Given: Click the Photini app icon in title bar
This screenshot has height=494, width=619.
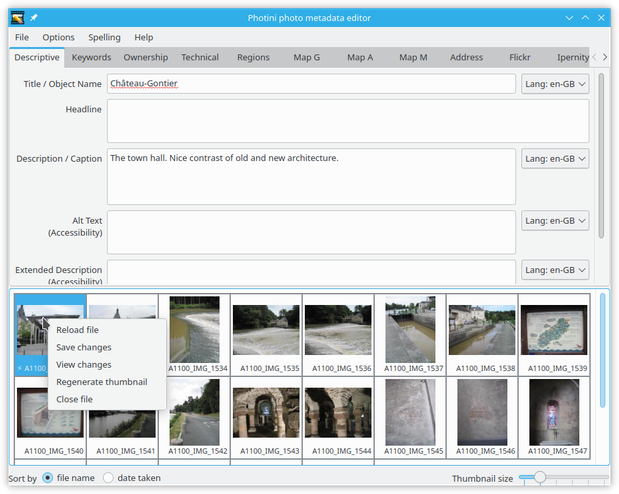Looking at the screenshot, I should coord(17,18).
